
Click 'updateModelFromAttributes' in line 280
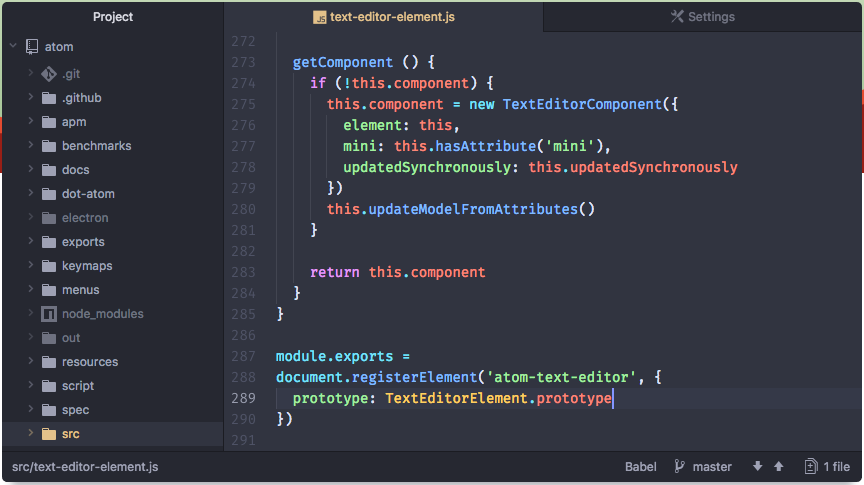click(x=473, y=209)
